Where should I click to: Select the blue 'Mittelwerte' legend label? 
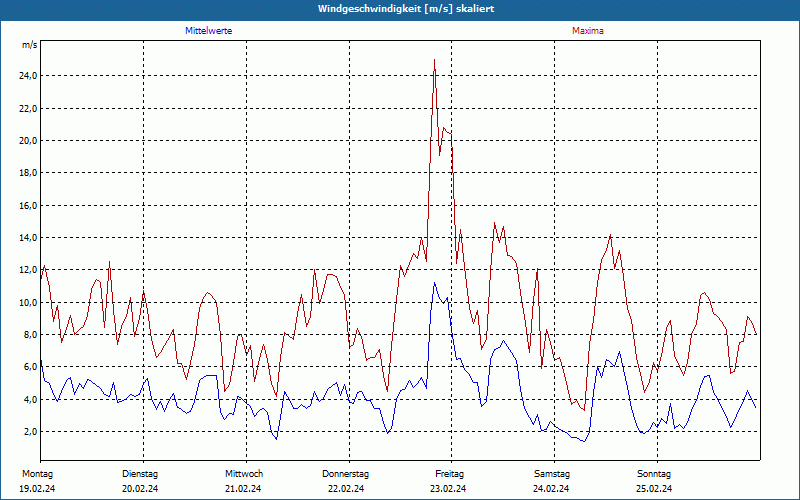click(209, 31)
